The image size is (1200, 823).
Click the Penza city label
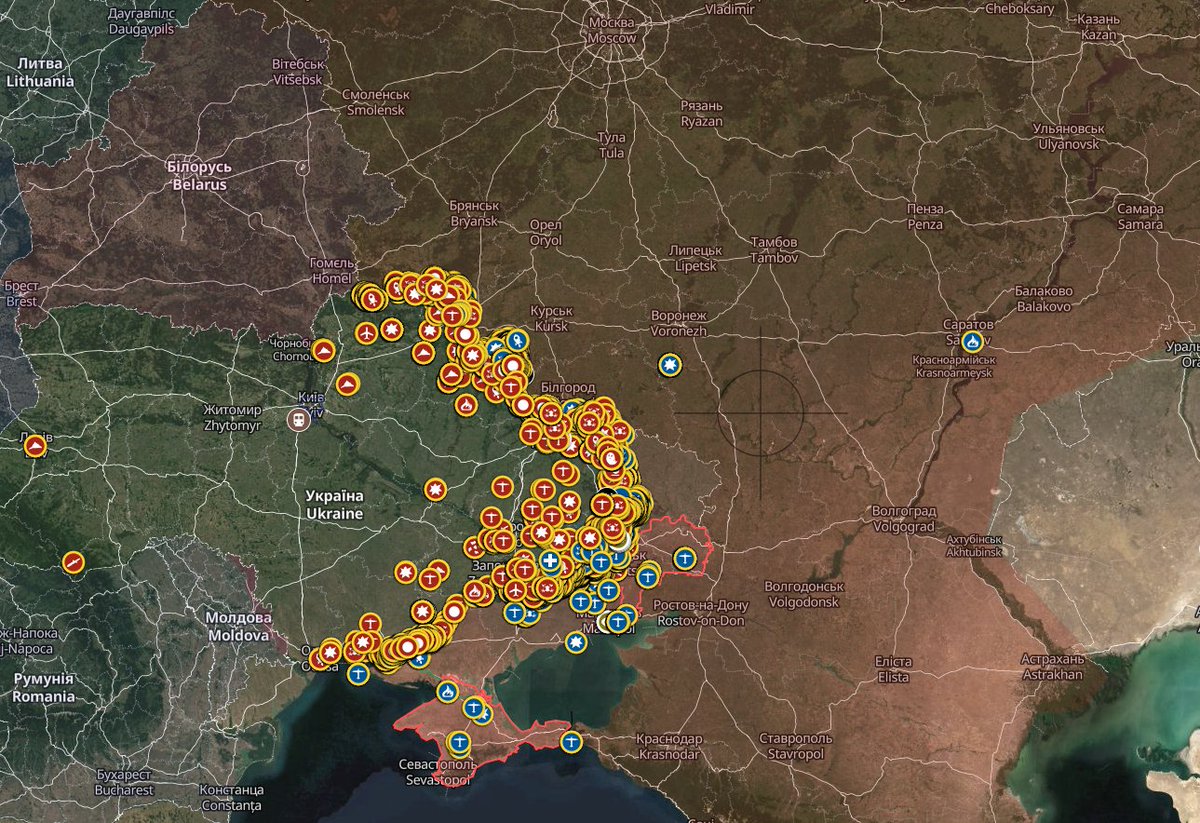point(925,217)
